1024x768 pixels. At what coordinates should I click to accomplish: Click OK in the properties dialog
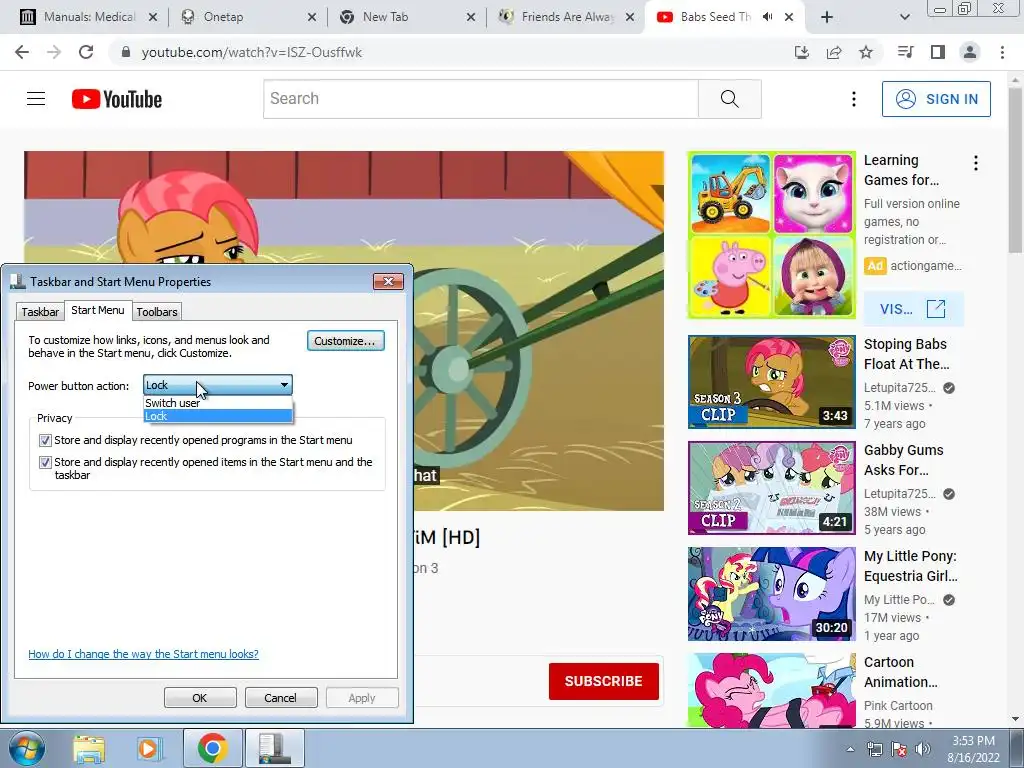[200, 697]
